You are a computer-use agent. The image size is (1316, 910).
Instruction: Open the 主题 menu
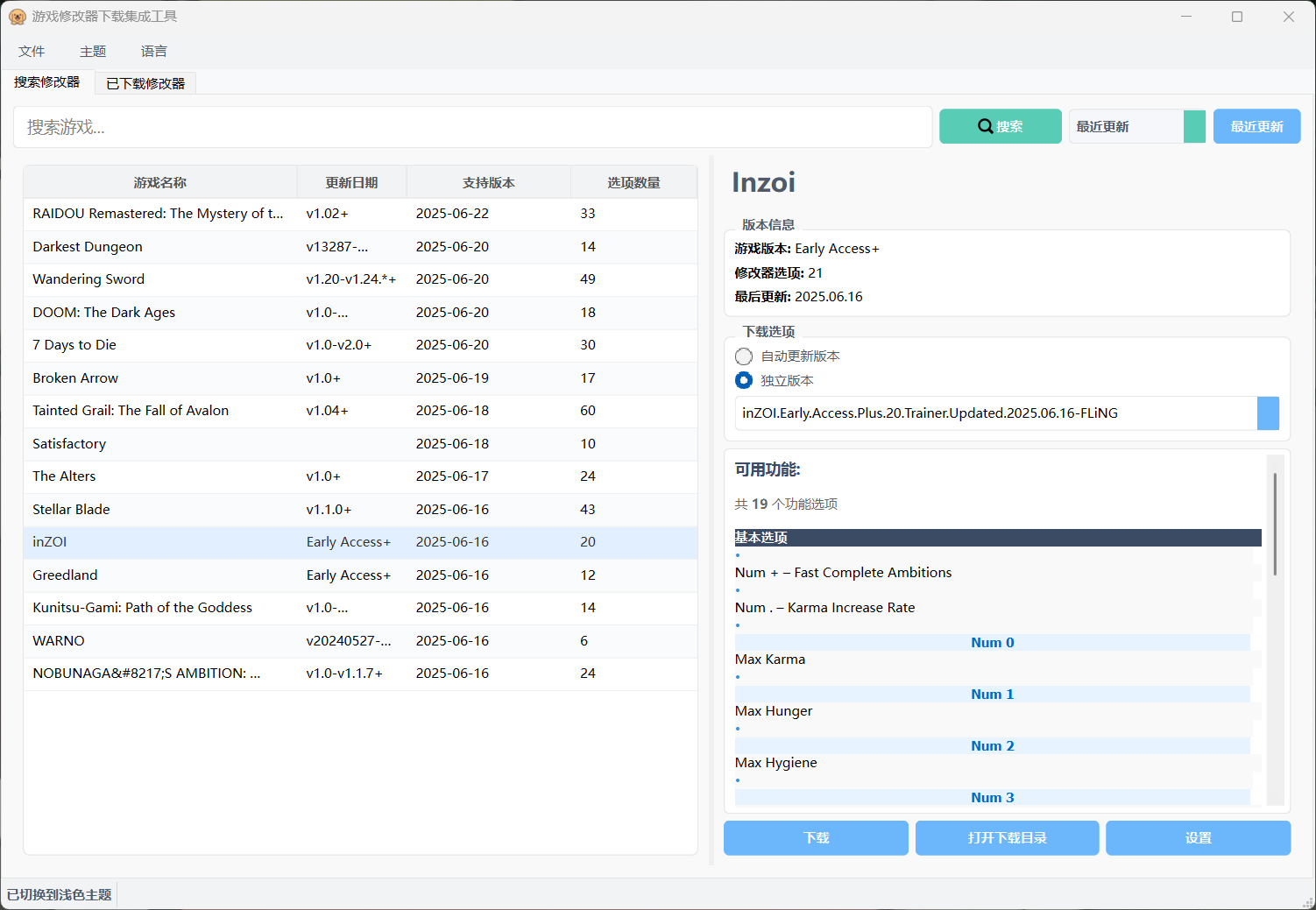coord(93,52)
